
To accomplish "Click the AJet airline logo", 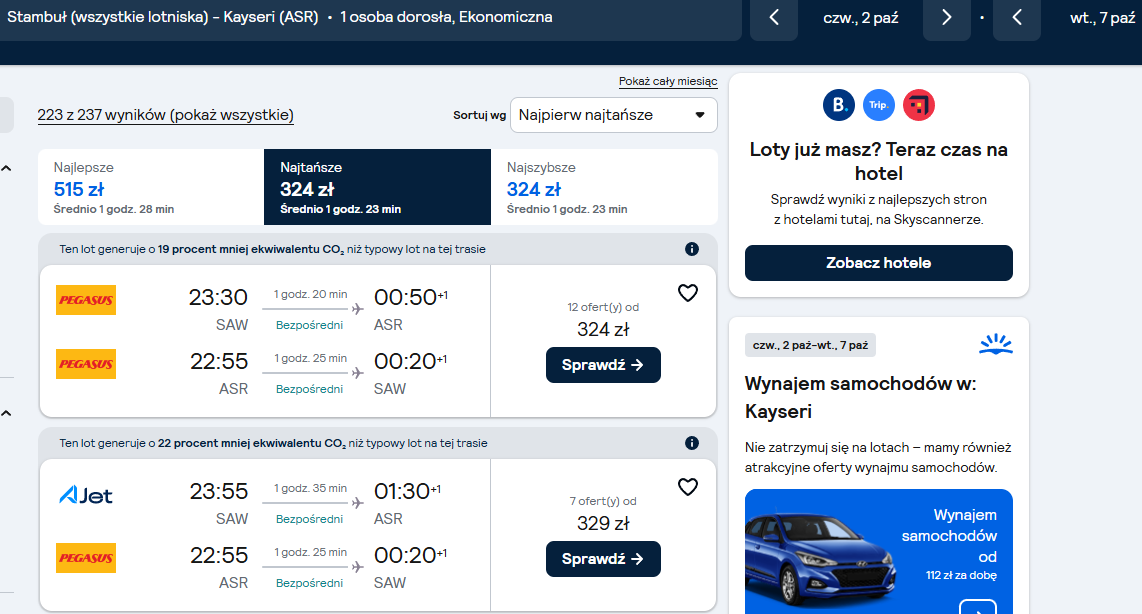I will coord(86,495).
